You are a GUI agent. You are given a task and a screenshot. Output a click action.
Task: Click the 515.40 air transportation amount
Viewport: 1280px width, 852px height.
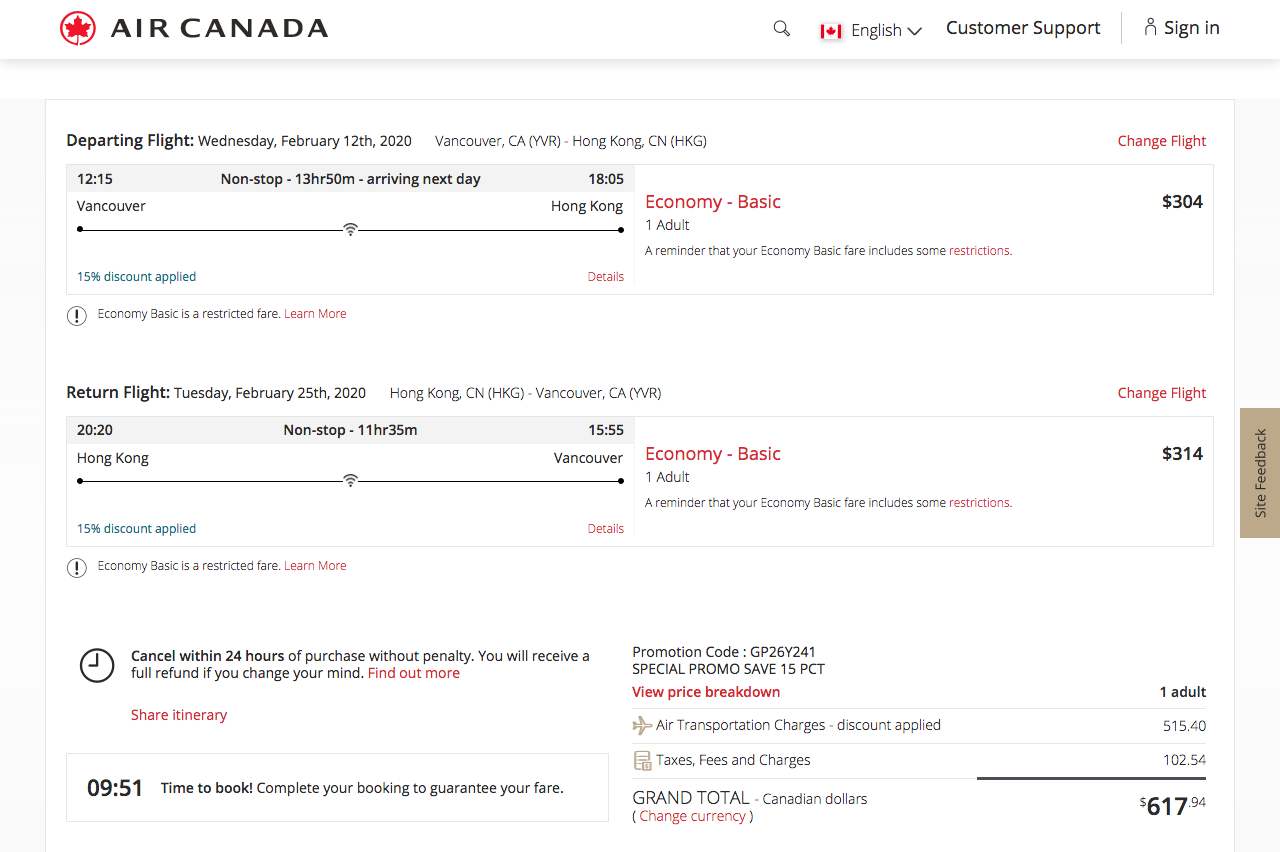1184,726
